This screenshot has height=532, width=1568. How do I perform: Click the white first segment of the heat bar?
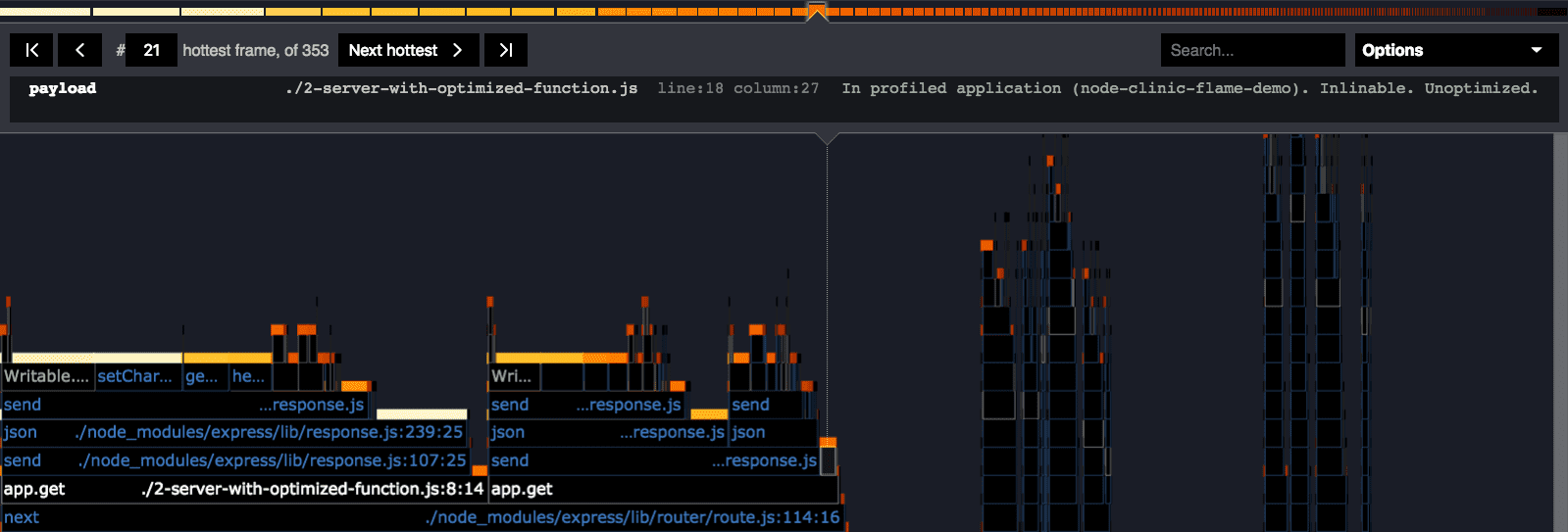tap(45, 12)
